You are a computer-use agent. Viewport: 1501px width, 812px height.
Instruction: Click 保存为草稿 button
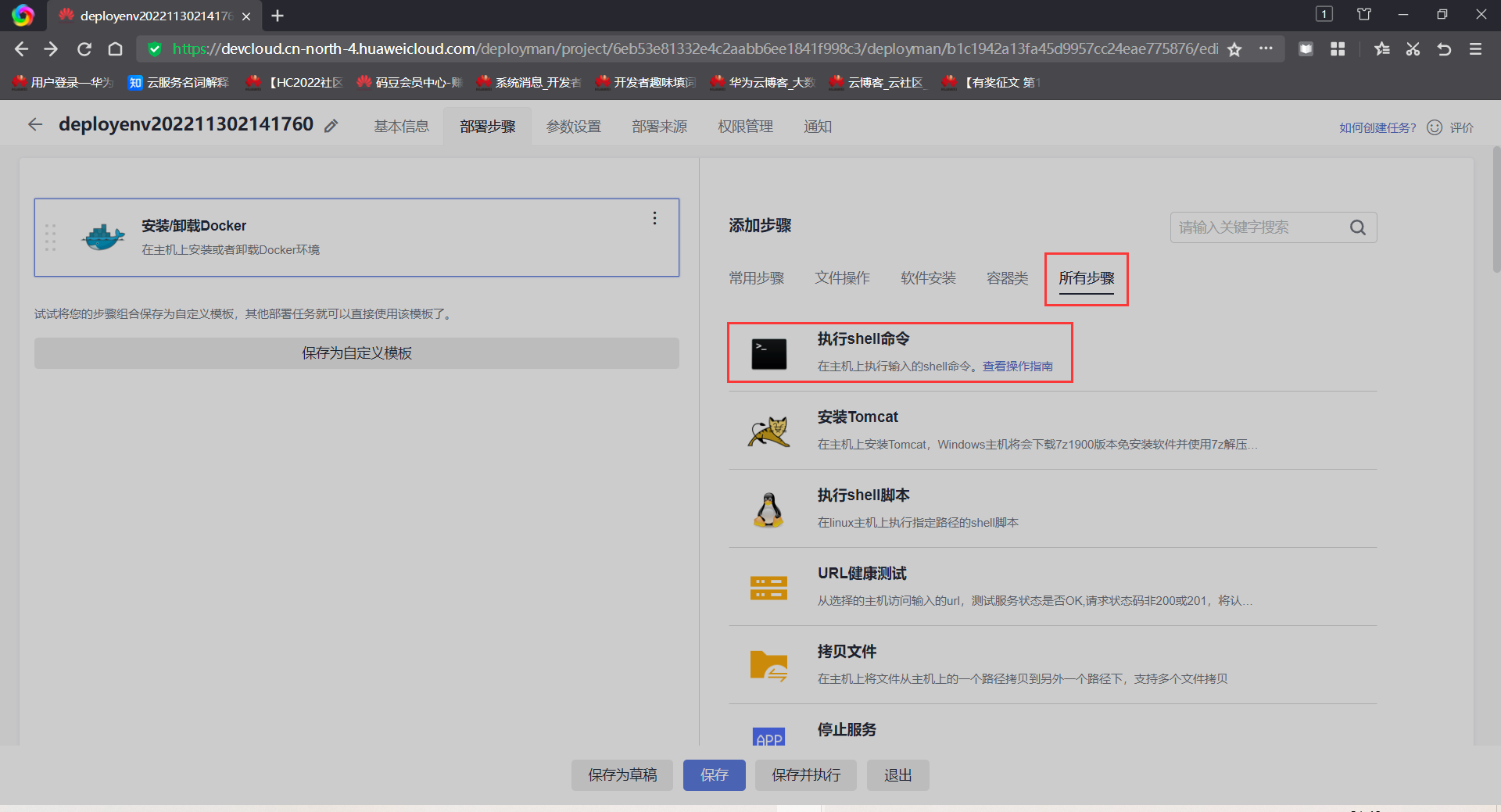pyautogui.click(x=622, y=775)
